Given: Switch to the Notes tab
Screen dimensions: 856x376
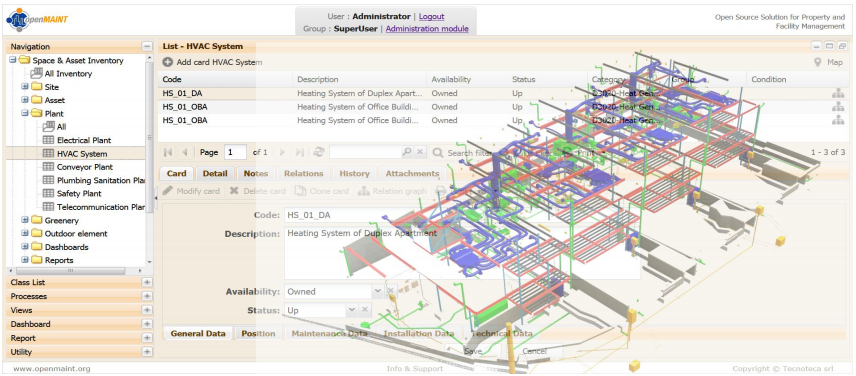Looking at the screenshot, I should click(x=256, y=174).
